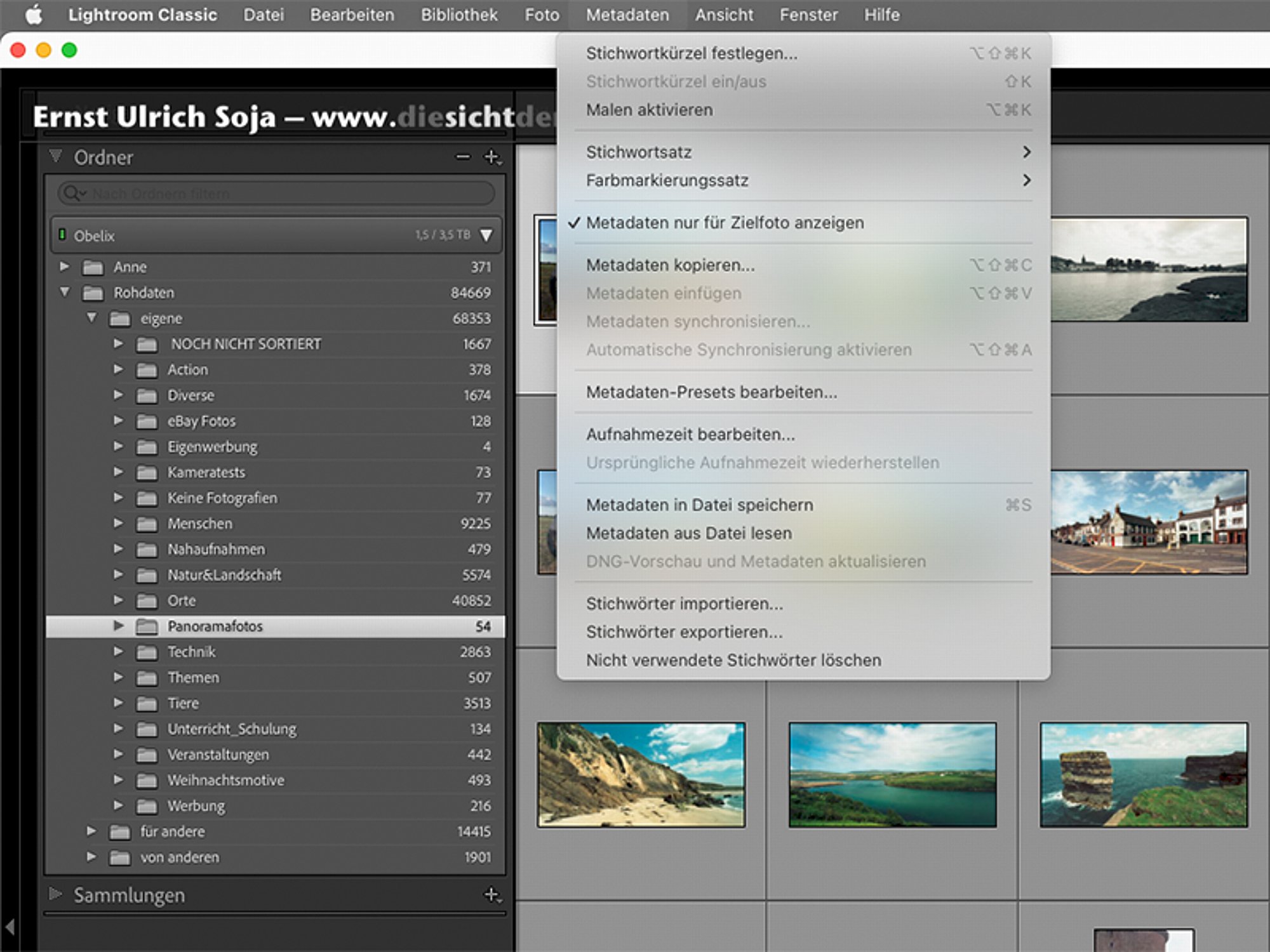Open the Datei menu
Screen dimensions: 1270x952
(264, 15)
